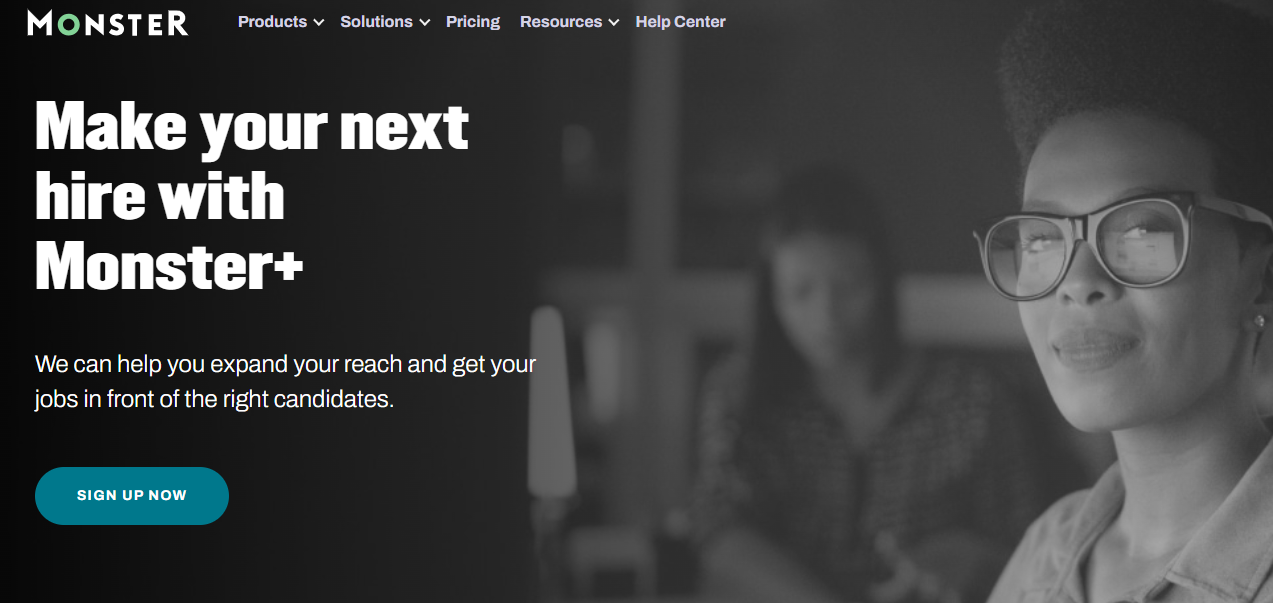Open the Products menu label
Viewport: 1273px width, 603px height.
272,21
